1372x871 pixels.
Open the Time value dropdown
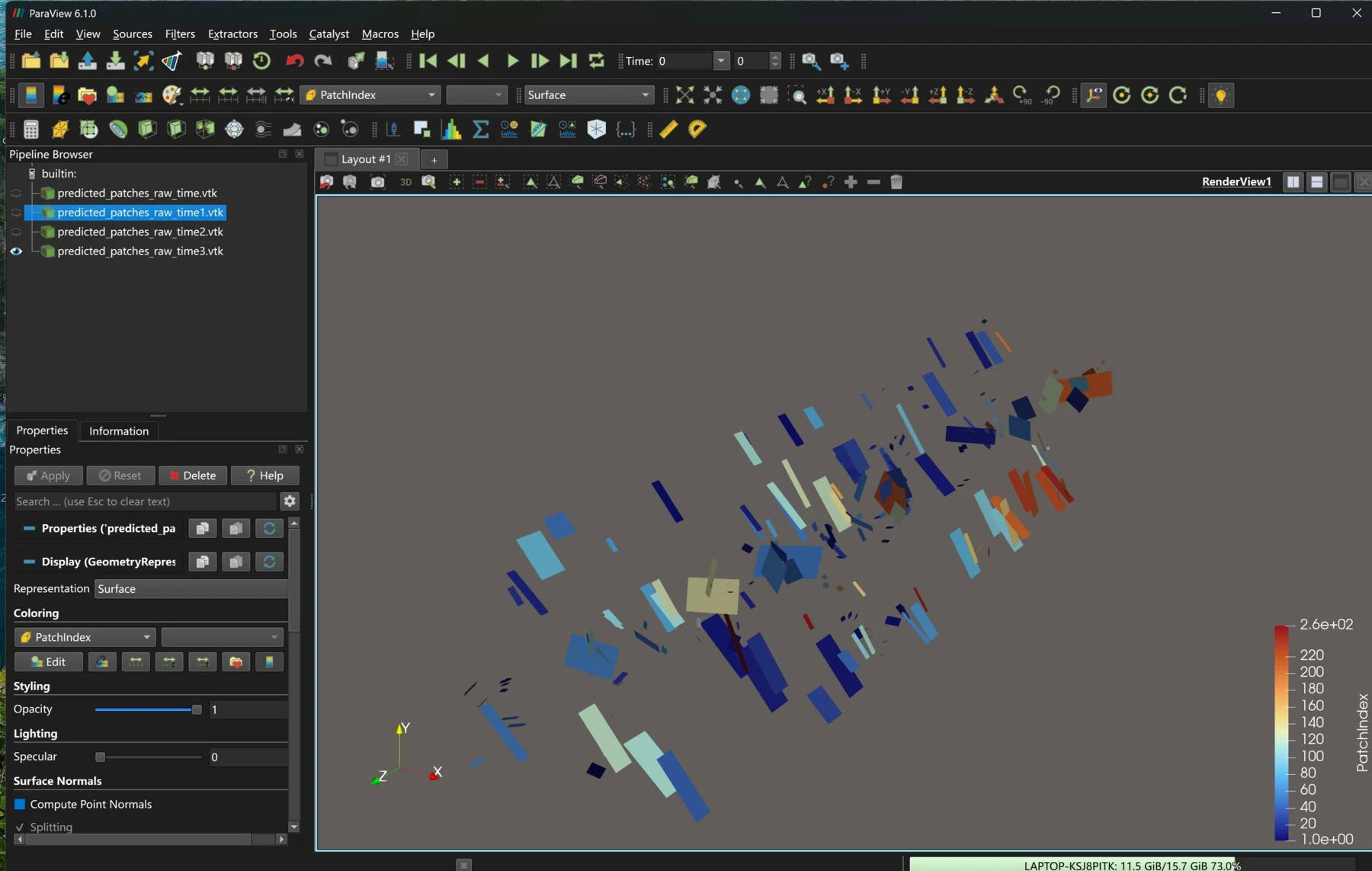click(x=720, y=61)
